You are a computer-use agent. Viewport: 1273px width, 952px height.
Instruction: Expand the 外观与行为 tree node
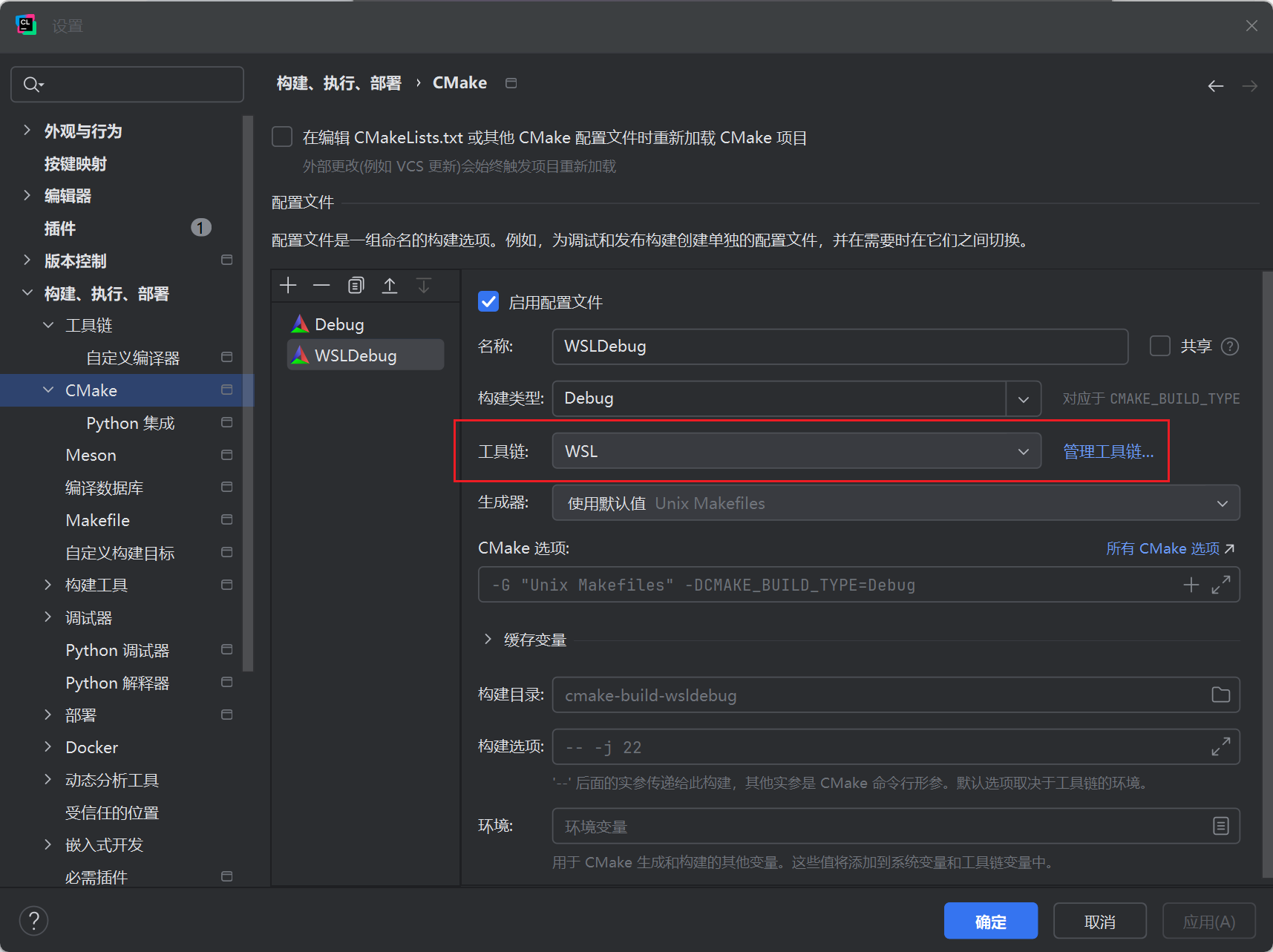click(x=27, y=131)
